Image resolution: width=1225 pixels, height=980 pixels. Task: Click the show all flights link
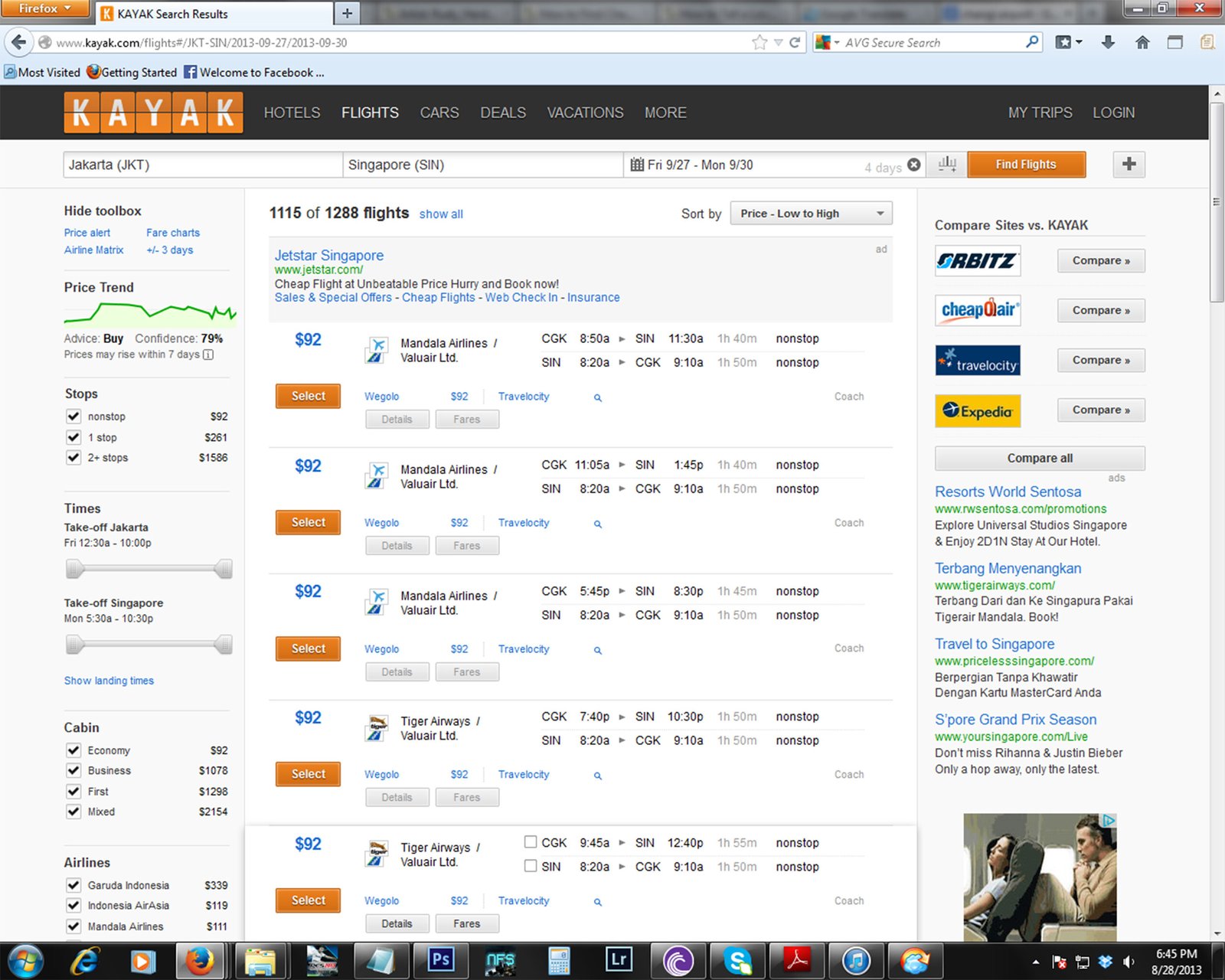point(441,214)
